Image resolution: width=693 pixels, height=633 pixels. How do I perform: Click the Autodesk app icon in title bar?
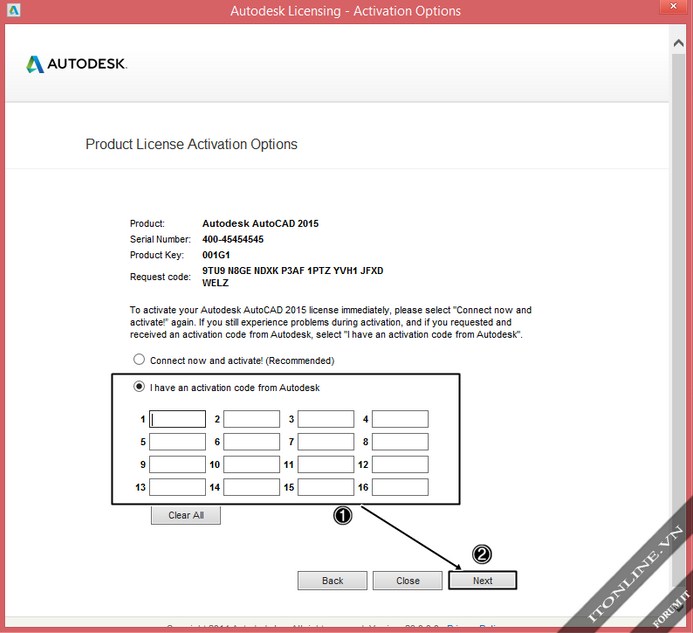[x=13, y=10]
